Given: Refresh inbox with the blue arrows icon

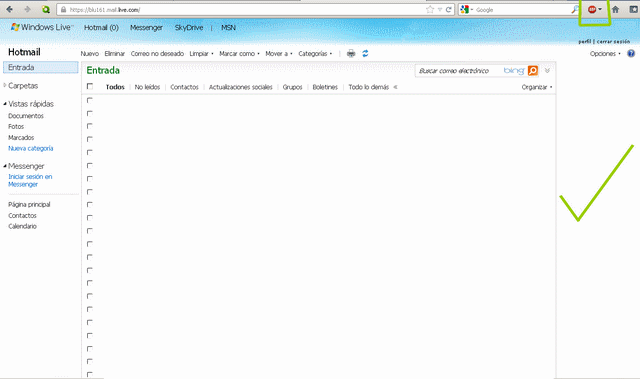Looking at the screenshot, I should click(365, 53).
